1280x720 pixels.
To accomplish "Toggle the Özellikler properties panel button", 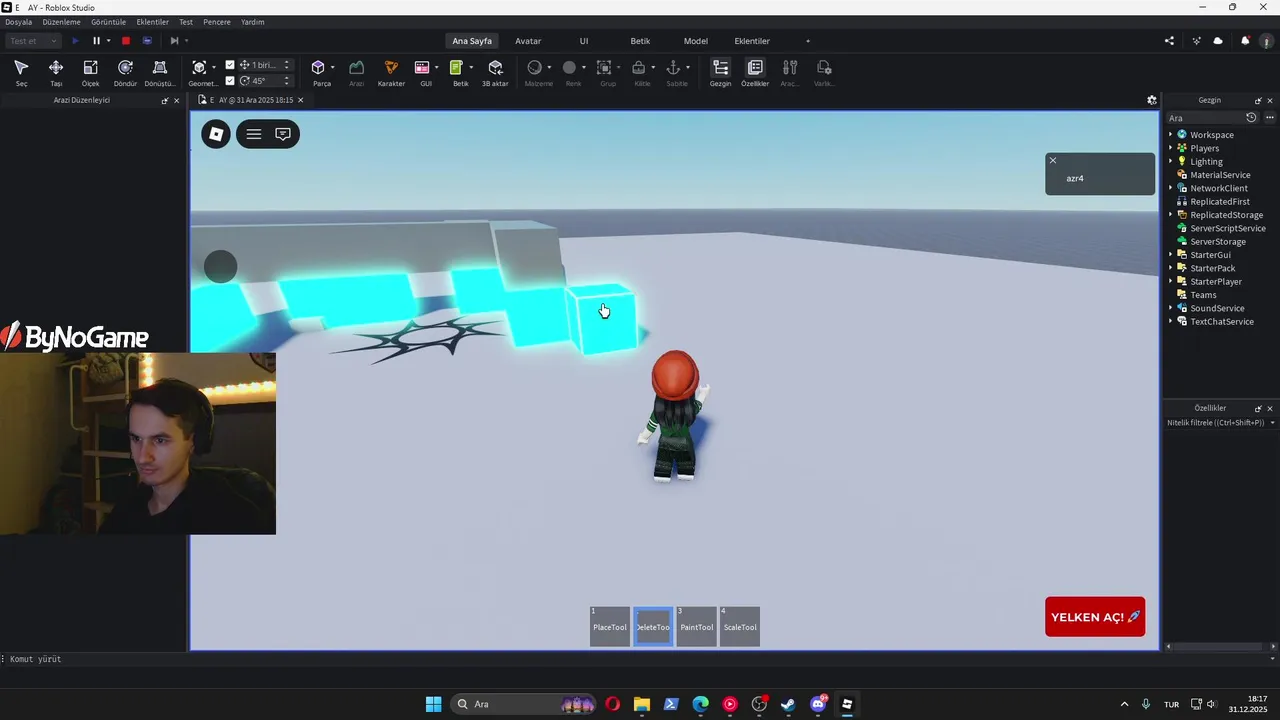I will click(755, 72).
